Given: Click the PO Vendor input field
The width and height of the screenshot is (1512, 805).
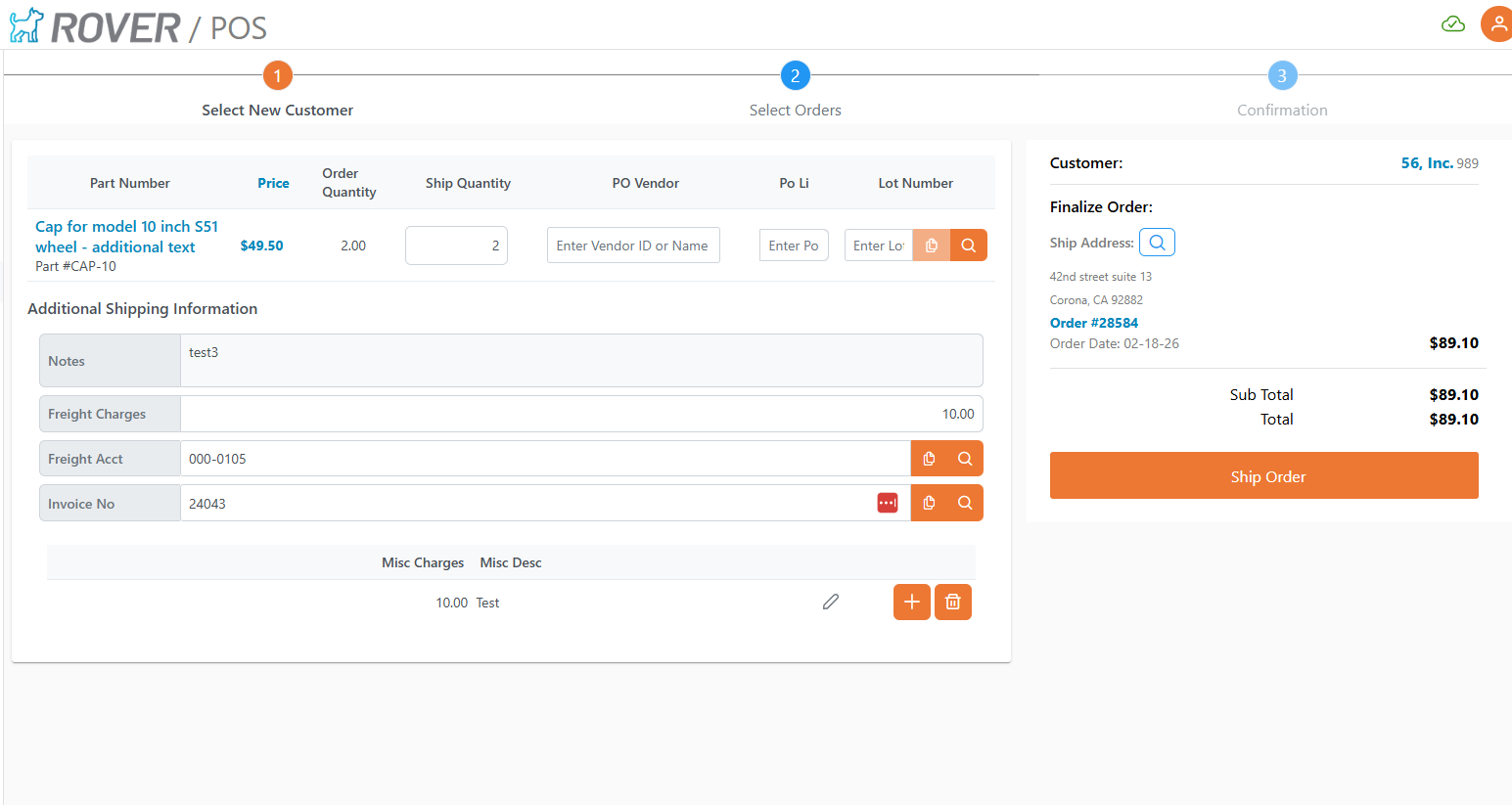Looking at the screenshot, I should coord(633,246).
